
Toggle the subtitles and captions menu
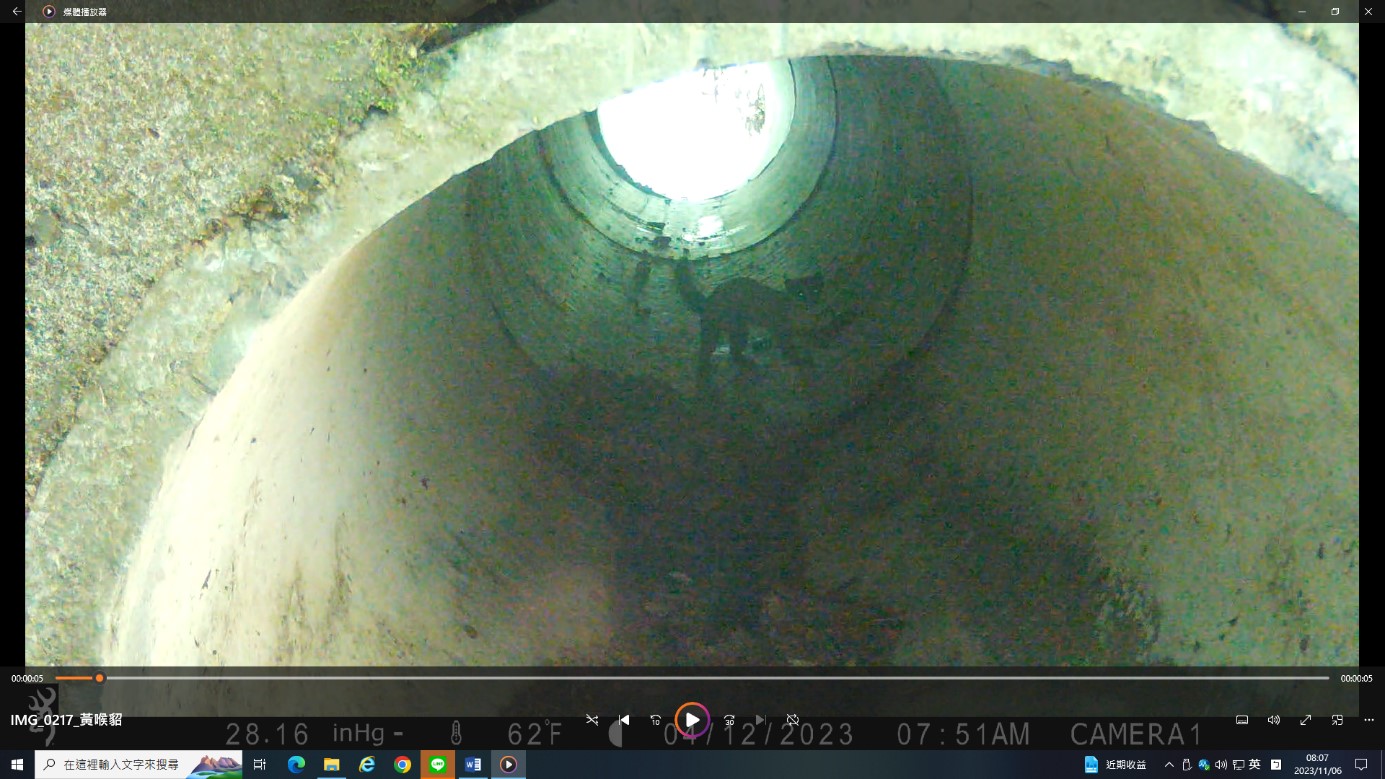coord(1242,720)
